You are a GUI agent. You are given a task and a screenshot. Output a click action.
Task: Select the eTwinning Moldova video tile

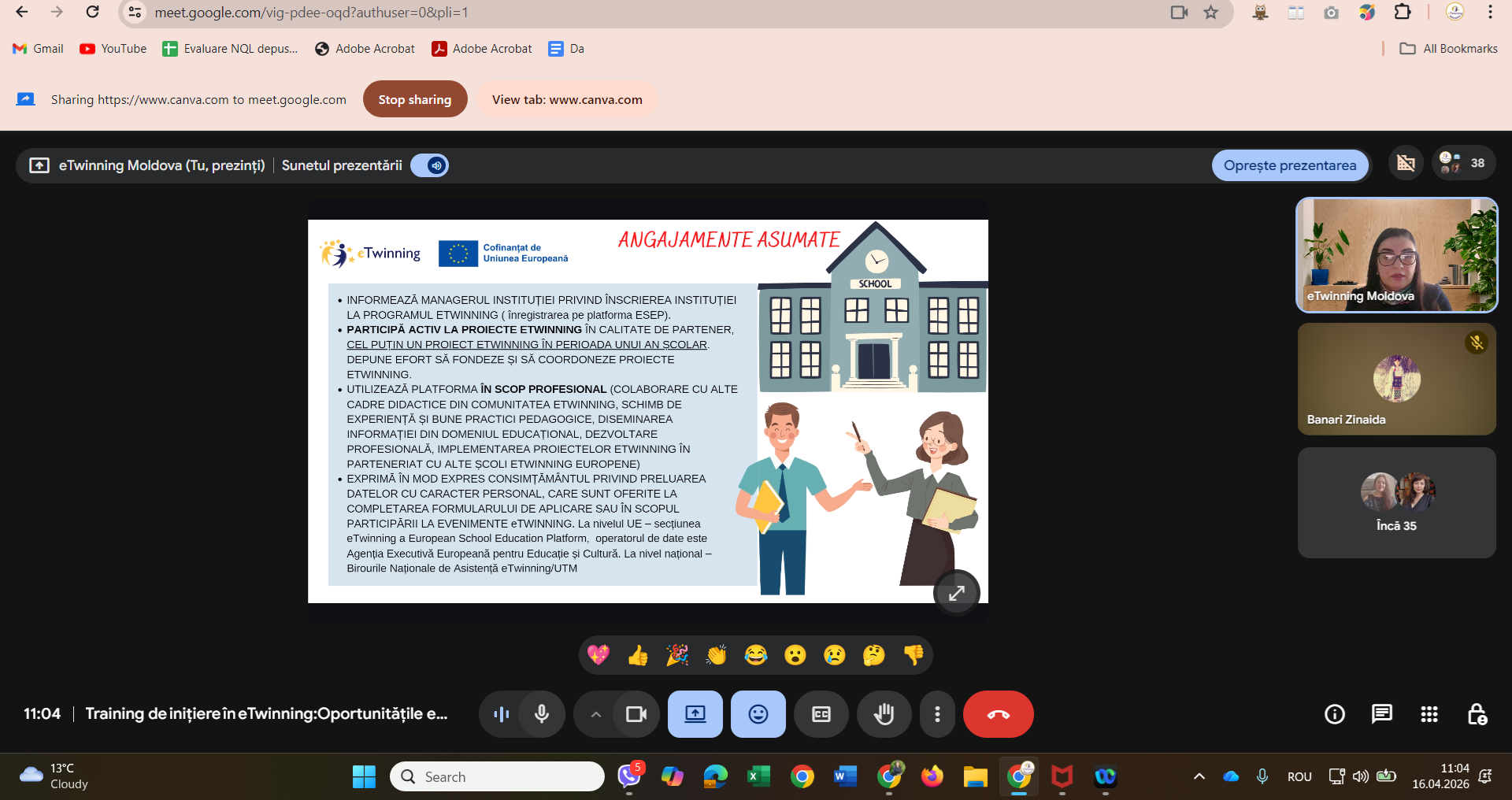[1396, 255]
